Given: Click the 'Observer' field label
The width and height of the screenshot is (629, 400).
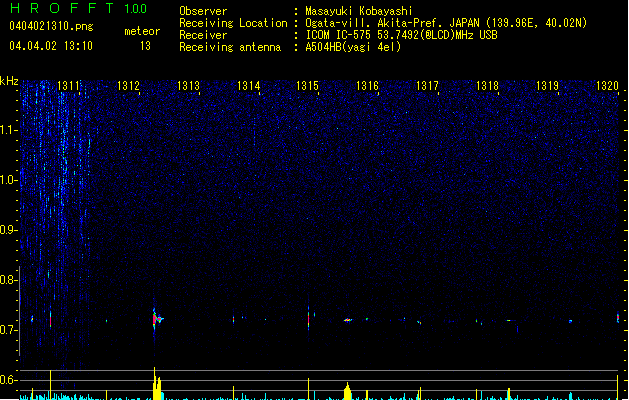Looking at the screenshot, I should pyautogui.click(x=203, y=11).
